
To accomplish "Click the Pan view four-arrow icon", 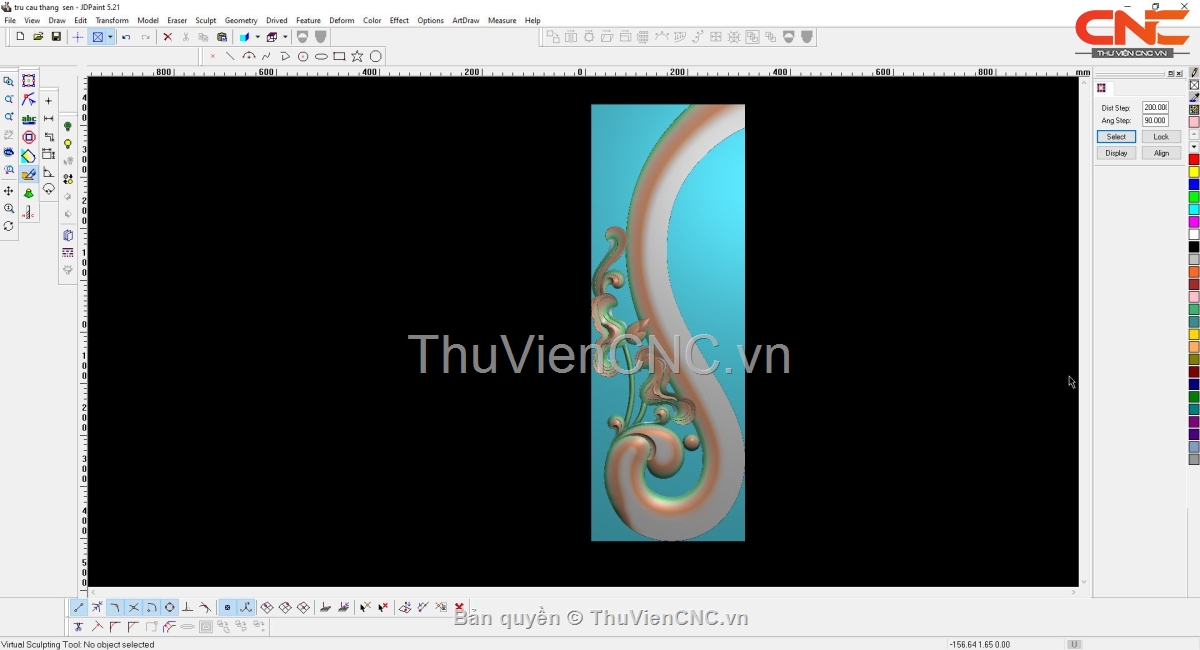I will click(9, 191).
